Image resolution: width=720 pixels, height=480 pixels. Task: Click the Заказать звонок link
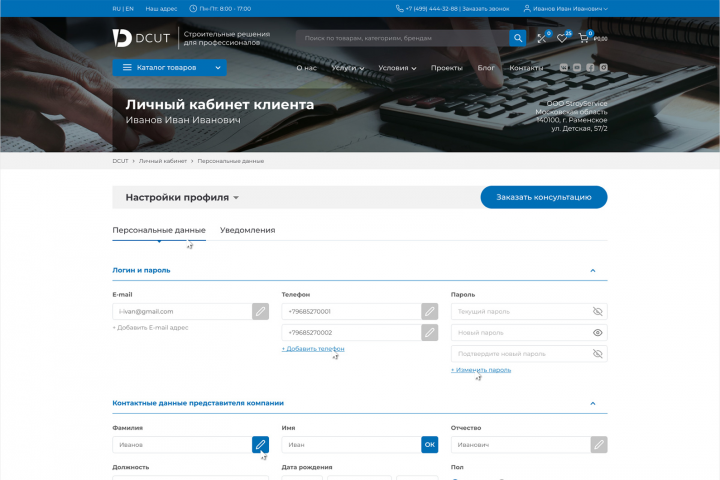coord(485,9)
